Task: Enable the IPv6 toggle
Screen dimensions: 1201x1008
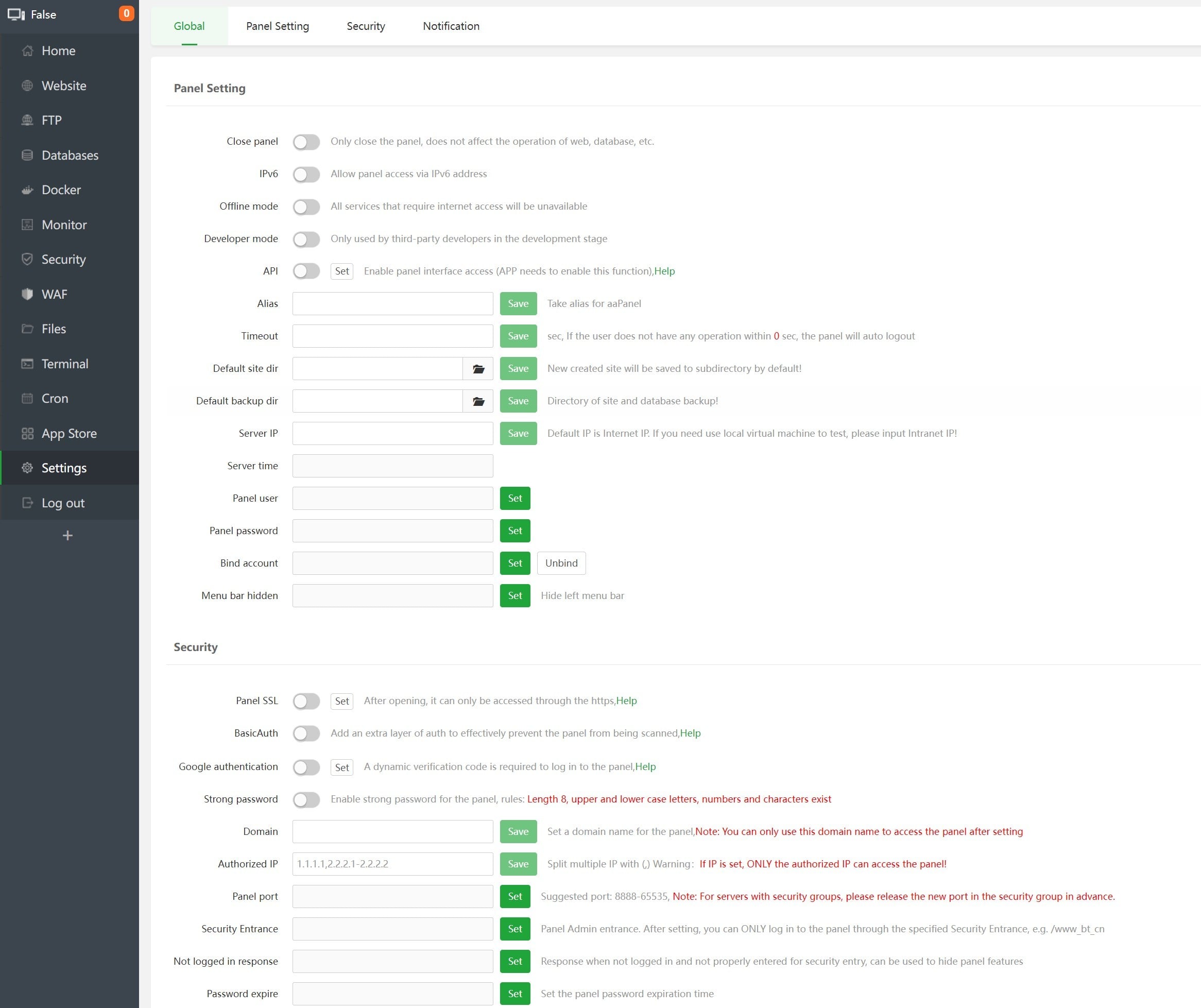Action: pyautogui.click(x=306, y=174)
